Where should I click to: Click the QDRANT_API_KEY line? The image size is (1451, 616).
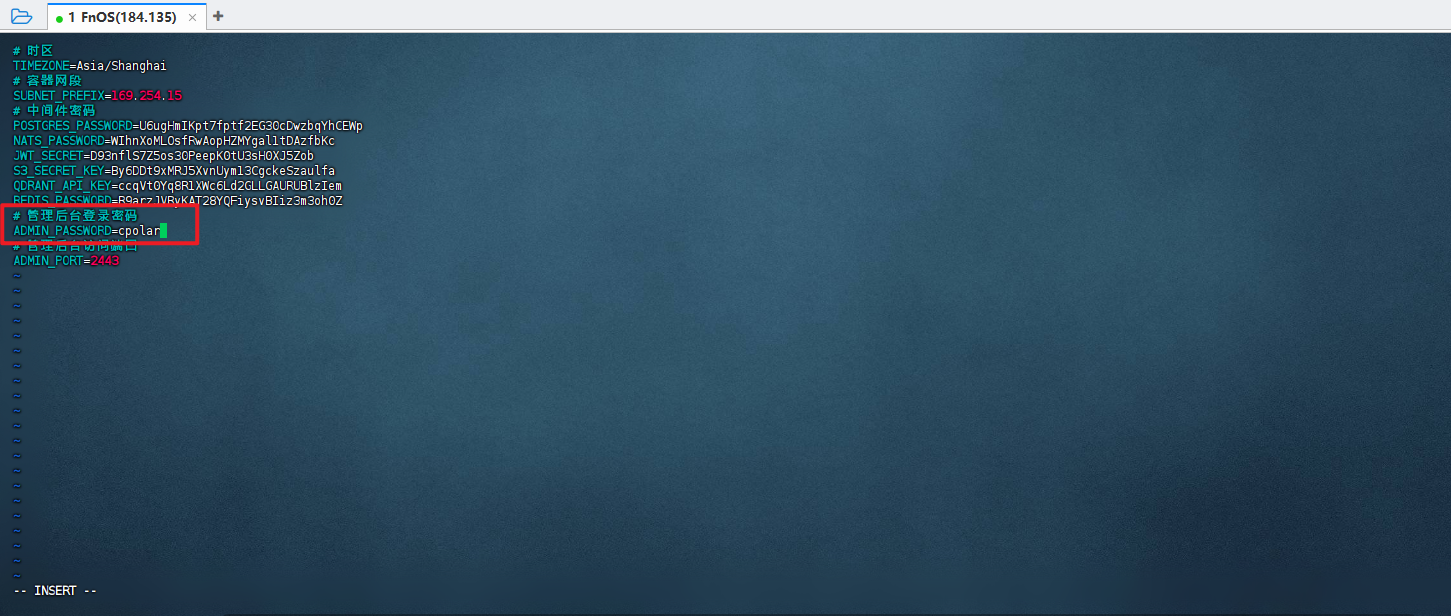(x=177, y=186)
